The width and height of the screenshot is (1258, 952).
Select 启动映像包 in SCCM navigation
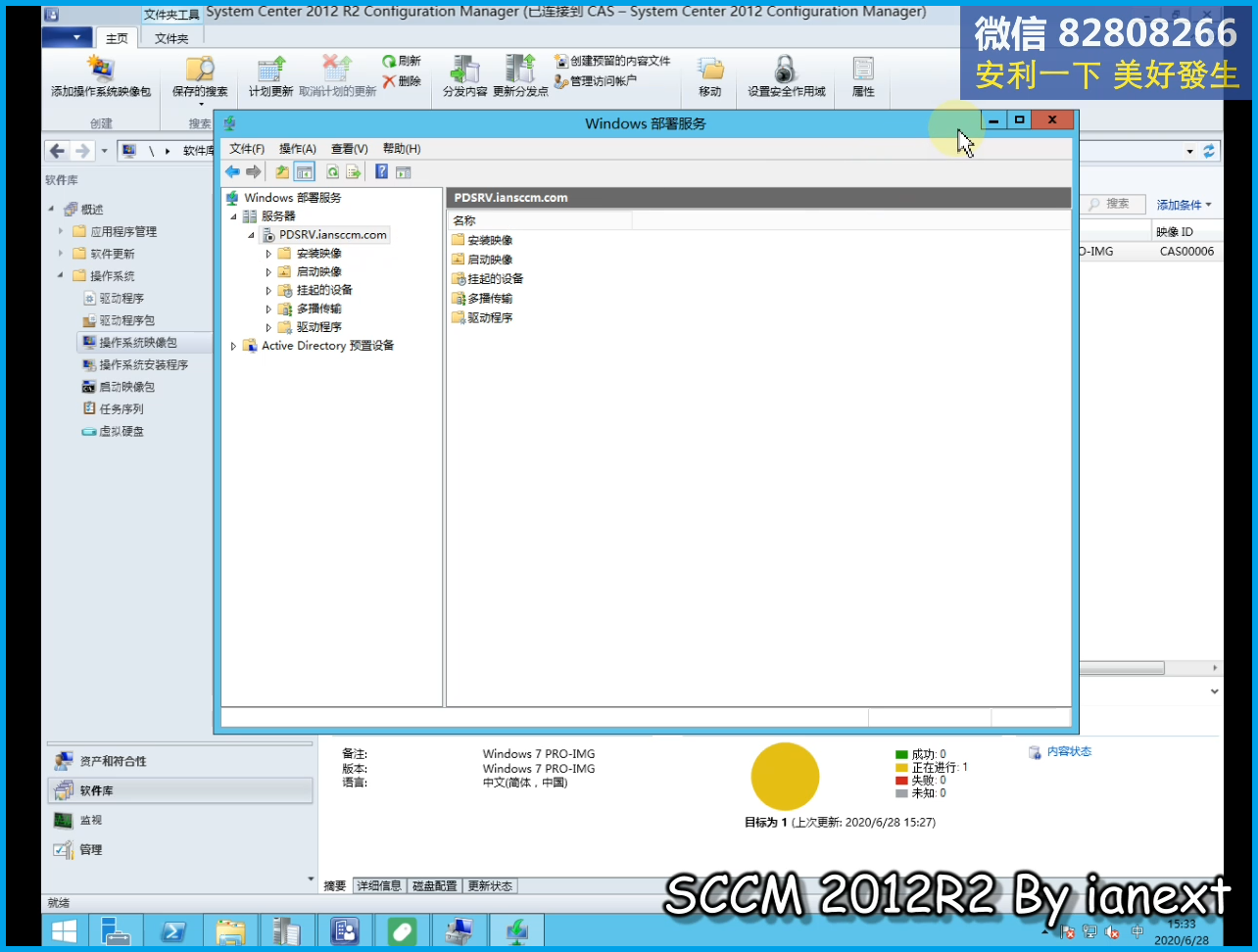click(120, 387)
